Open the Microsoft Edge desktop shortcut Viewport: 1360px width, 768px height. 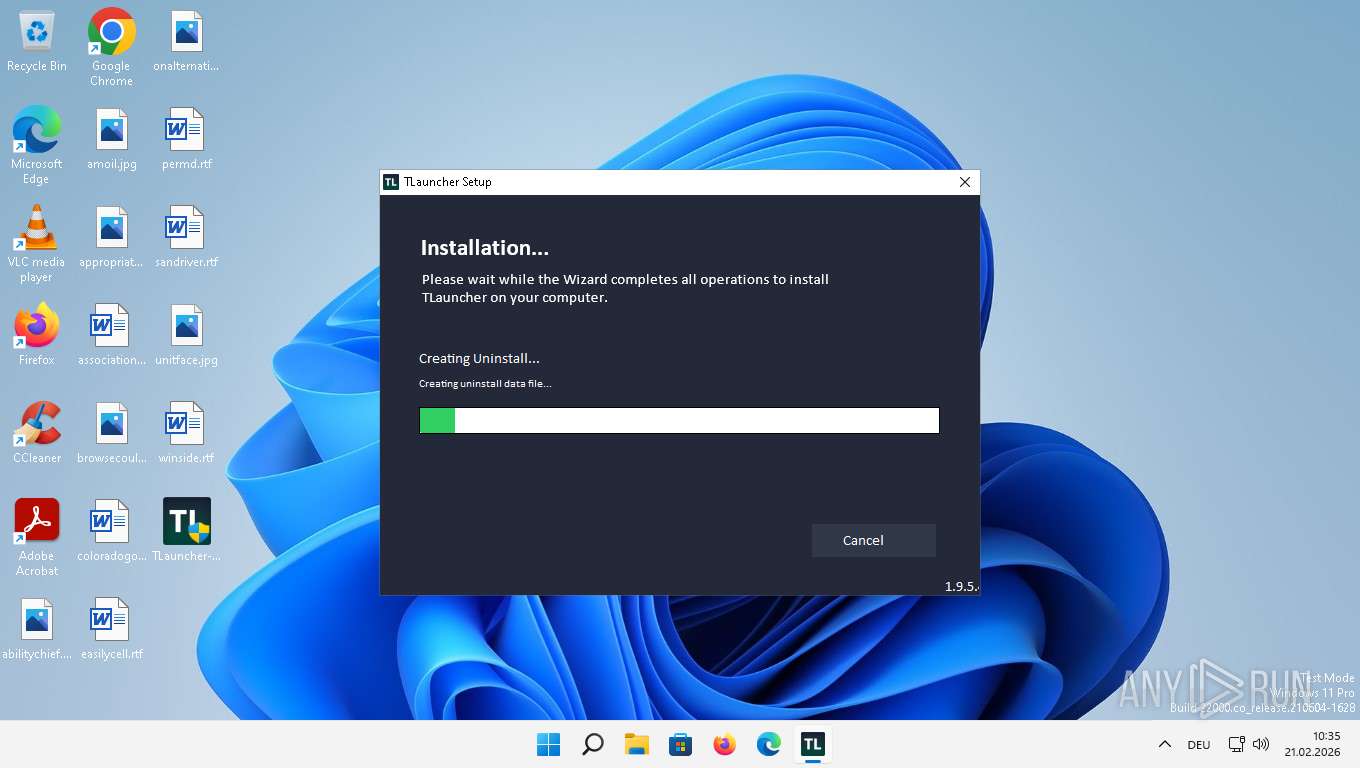tap(37, 146)
